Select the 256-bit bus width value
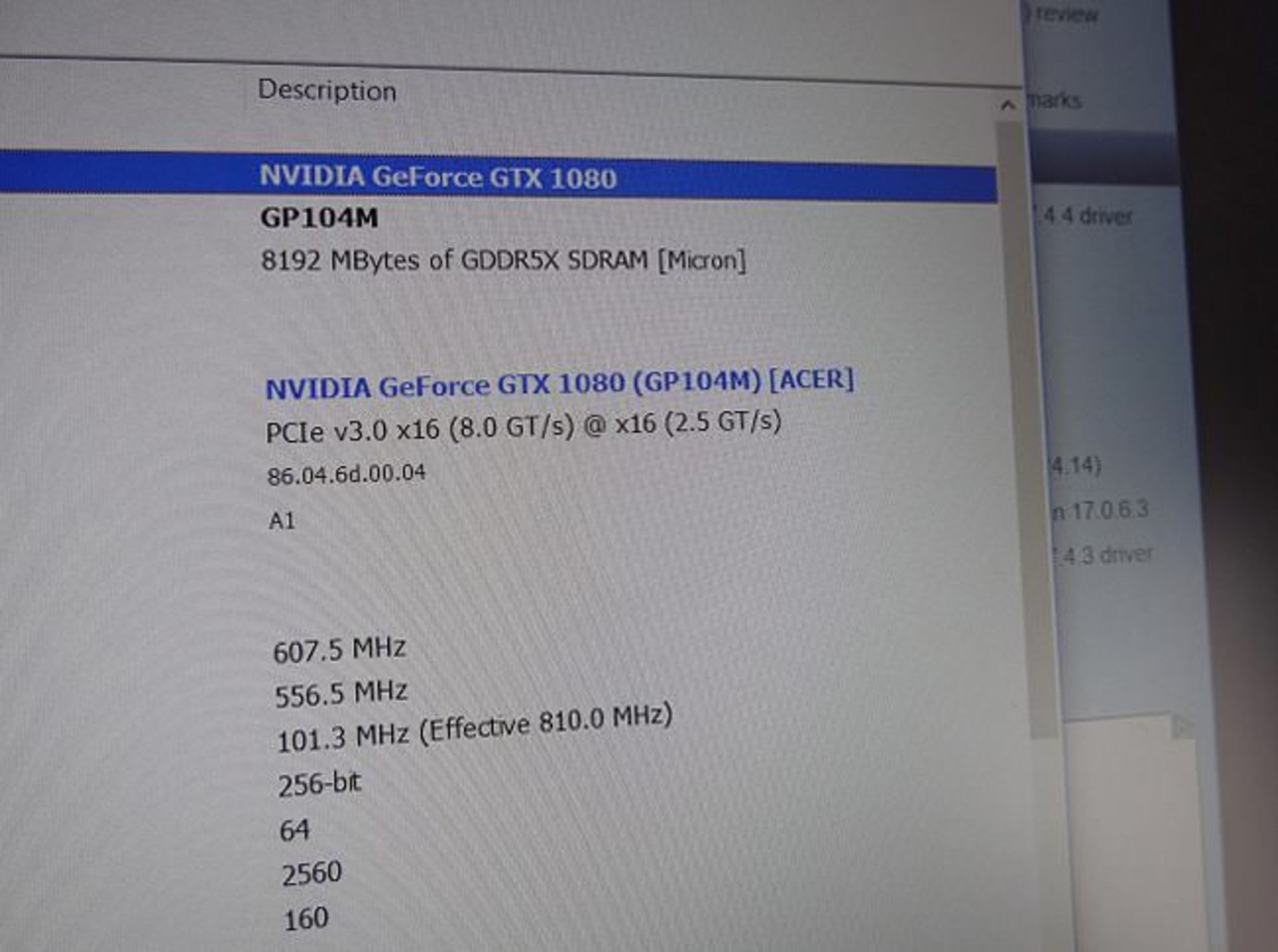 tap(319, 784)
